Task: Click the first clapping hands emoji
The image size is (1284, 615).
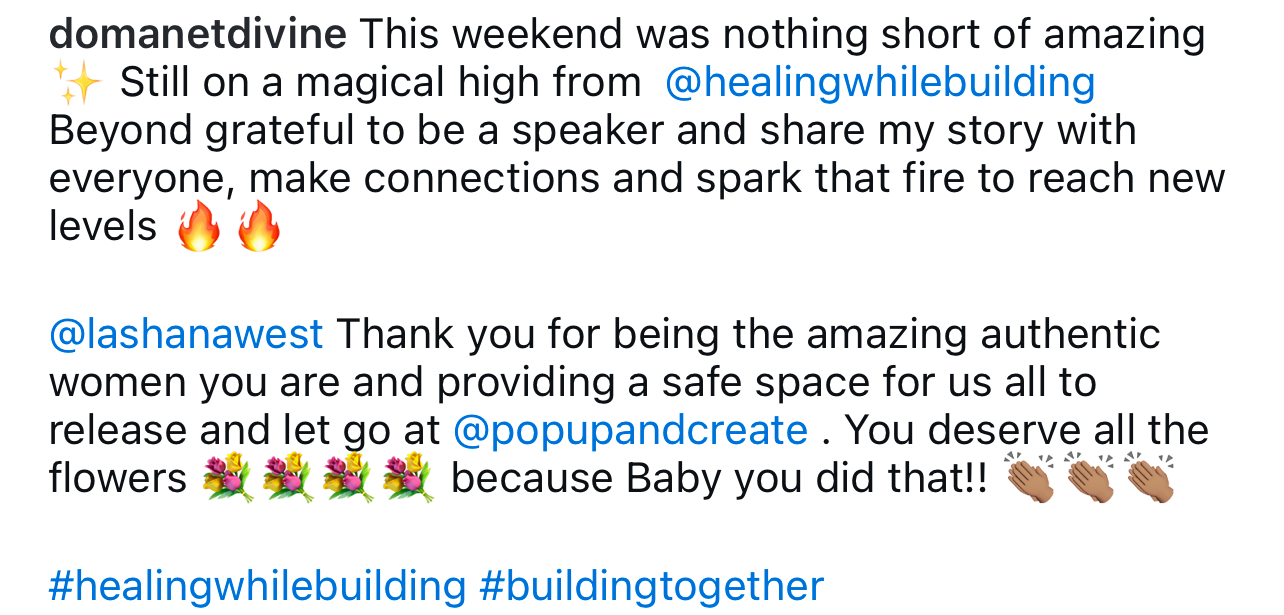Action: coord(1030,478)
